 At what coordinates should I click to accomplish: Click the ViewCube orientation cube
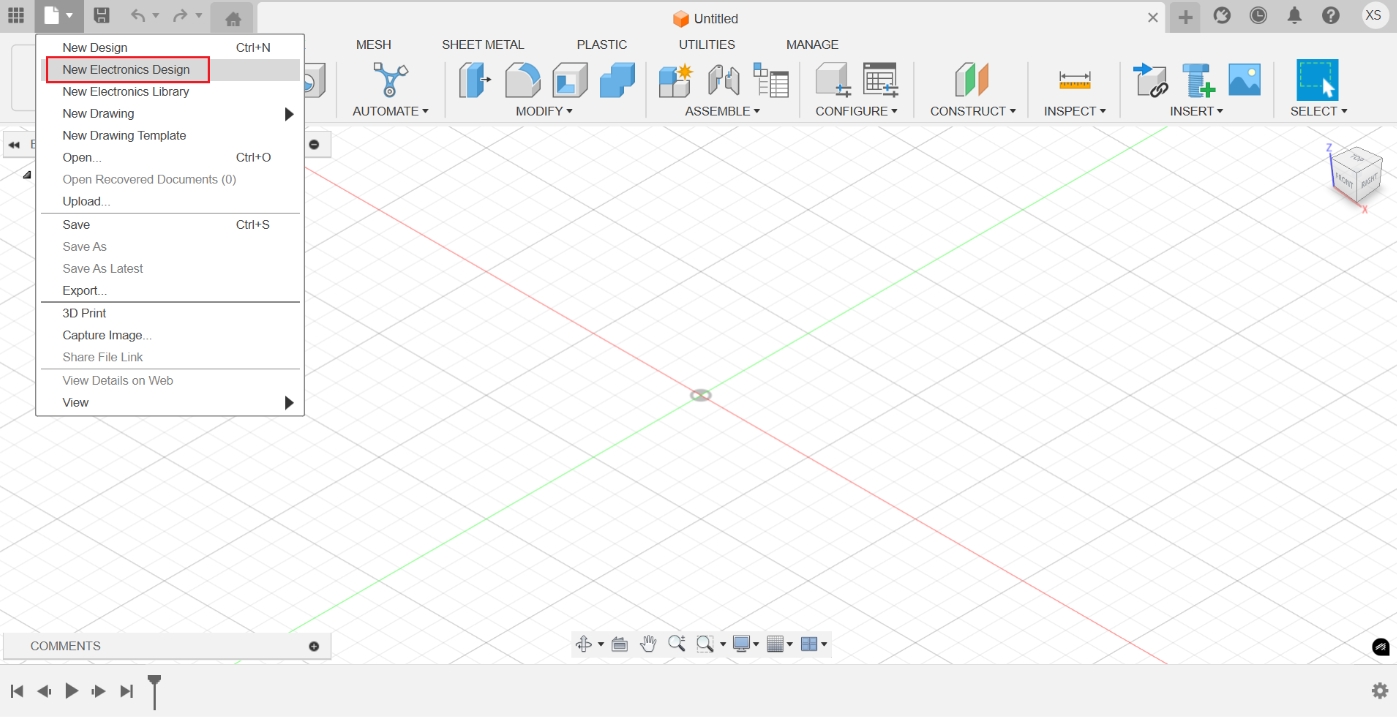1356,176
